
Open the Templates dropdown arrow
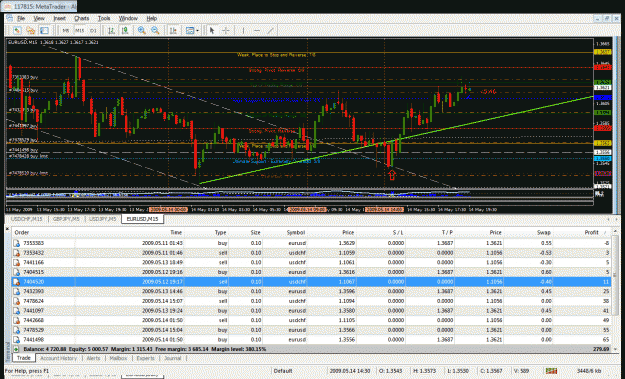coord(197,30)
